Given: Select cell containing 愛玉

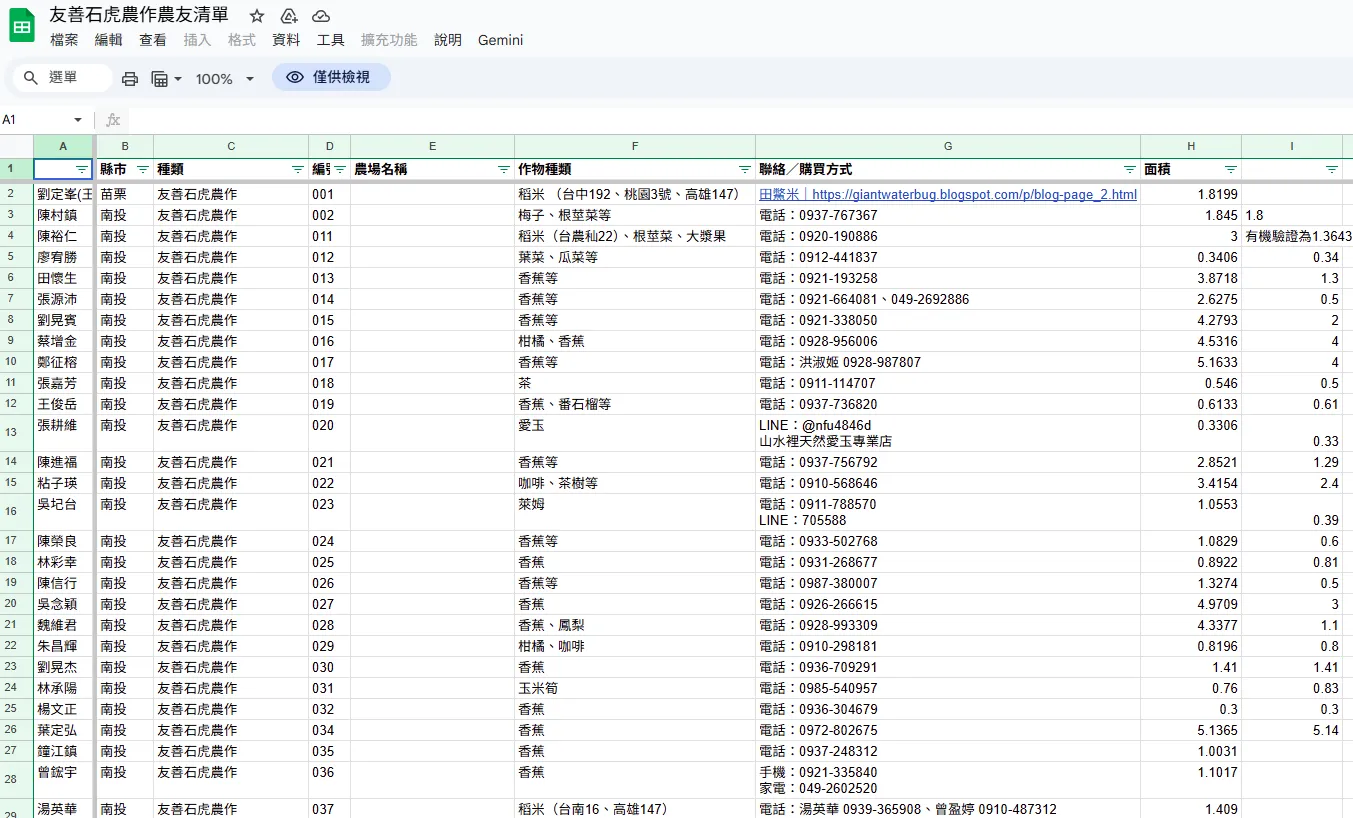Looking at the screenshot, I should 635,433.
